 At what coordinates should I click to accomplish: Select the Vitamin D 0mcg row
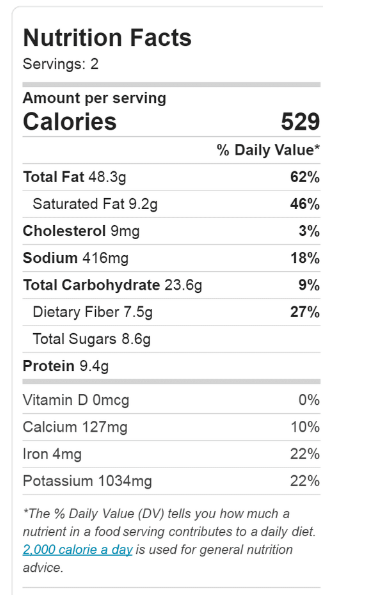(x=172, y=400)
